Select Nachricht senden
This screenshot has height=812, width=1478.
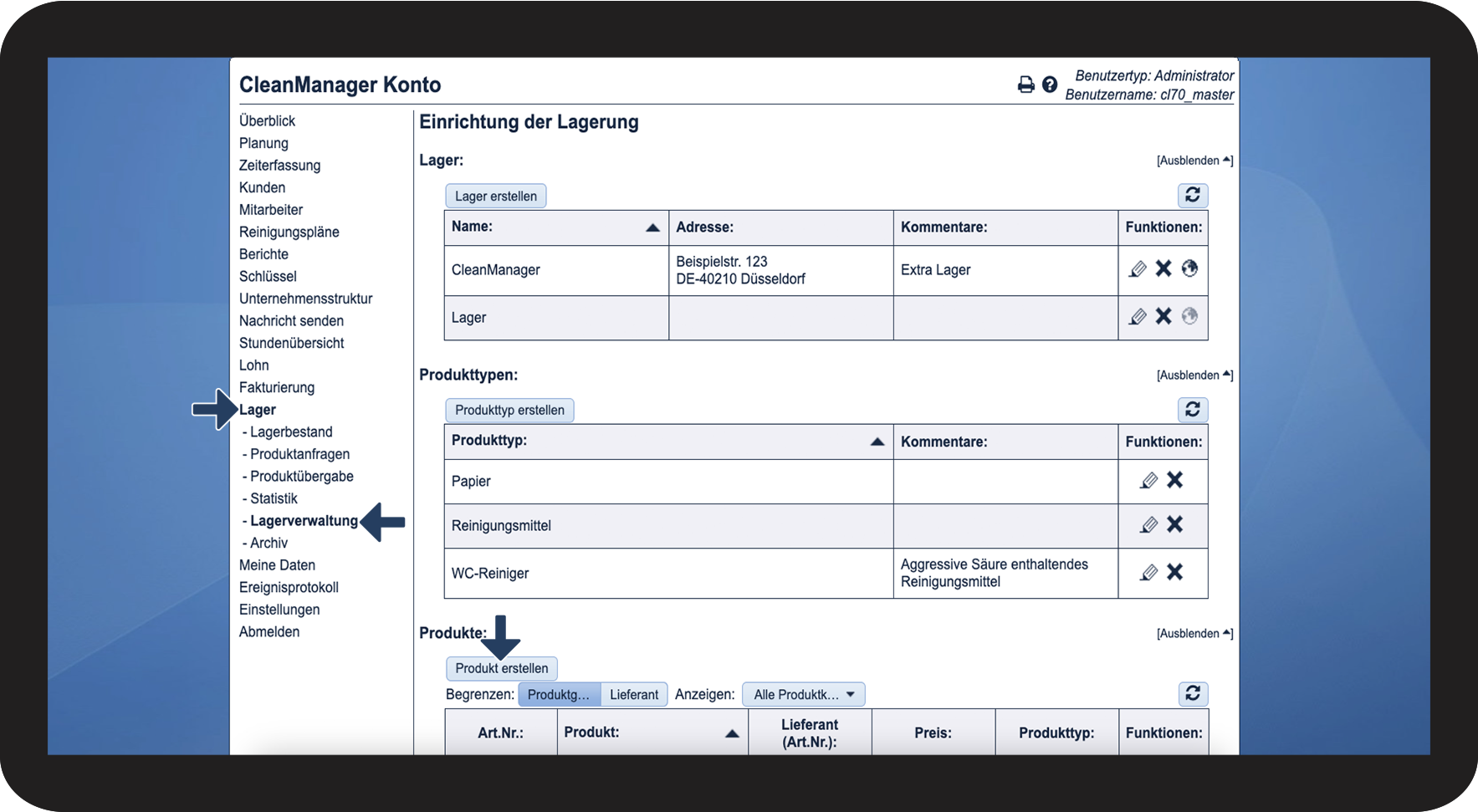coord(291,320)
